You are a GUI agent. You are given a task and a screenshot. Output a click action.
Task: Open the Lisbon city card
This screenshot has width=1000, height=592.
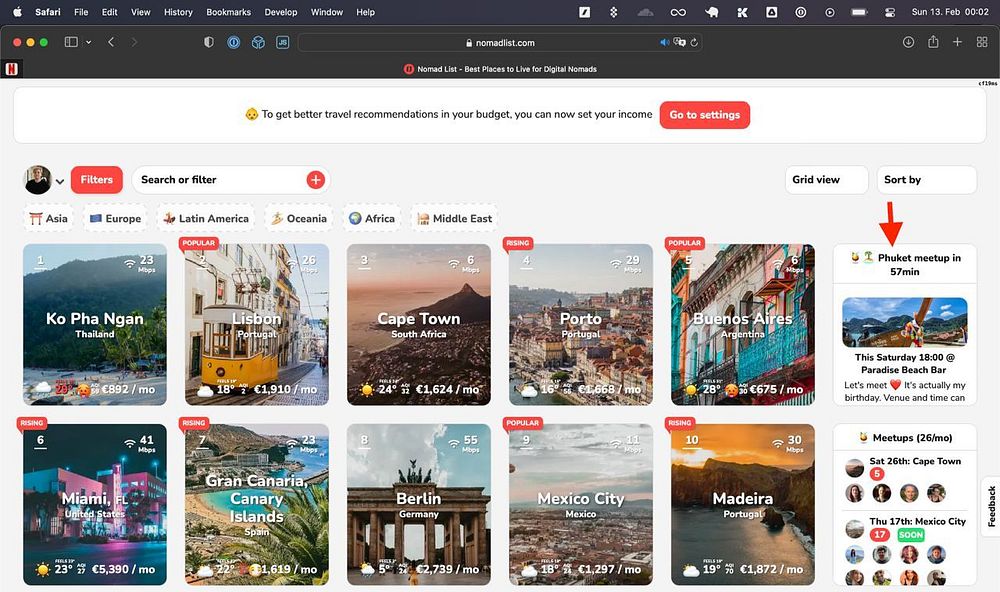(x=257, y=325)
